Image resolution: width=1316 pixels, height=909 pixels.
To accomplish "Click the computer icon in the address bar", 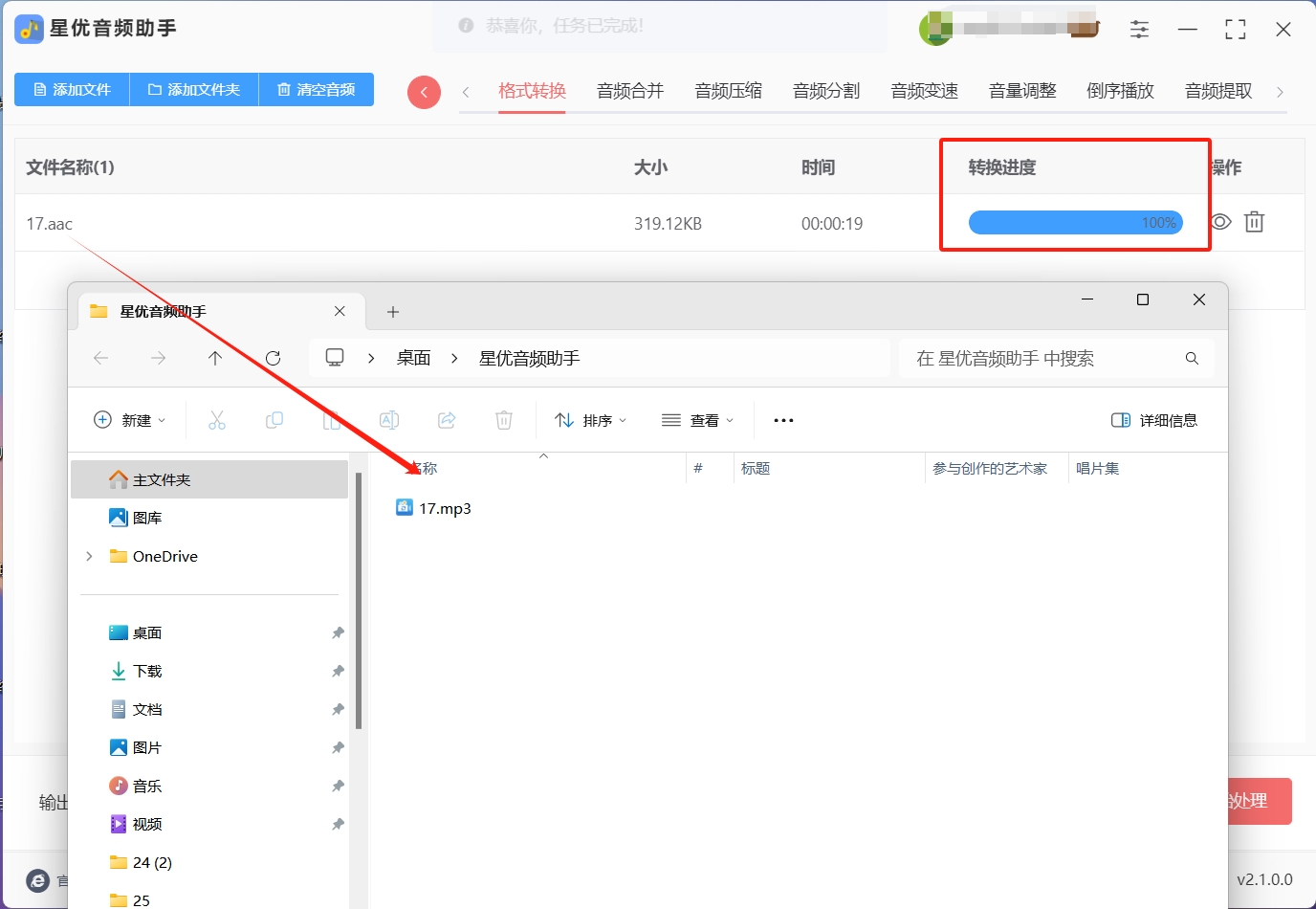I will tap(335, 358).
